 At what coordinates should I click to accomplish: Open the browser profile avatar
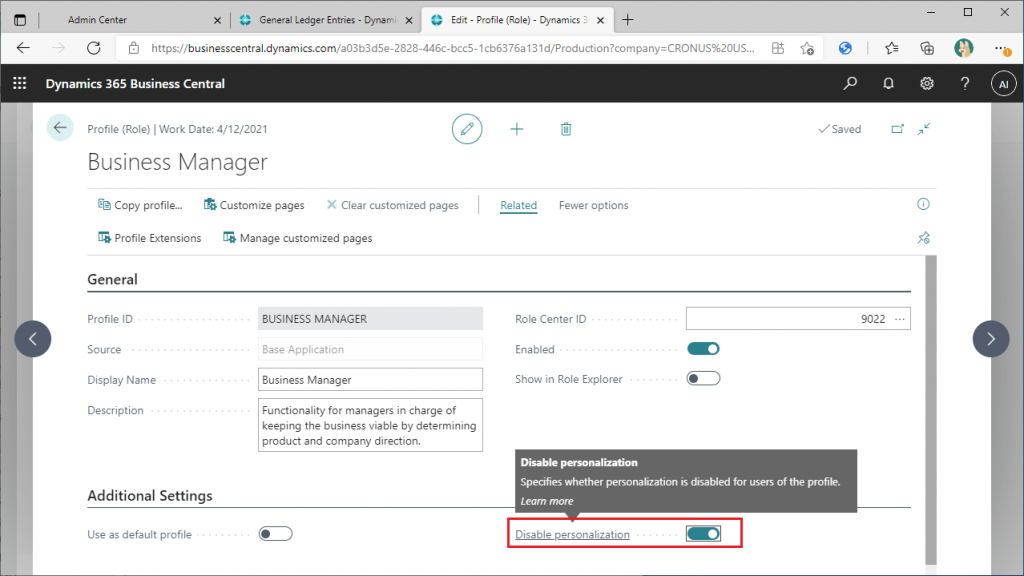[963, 48]
